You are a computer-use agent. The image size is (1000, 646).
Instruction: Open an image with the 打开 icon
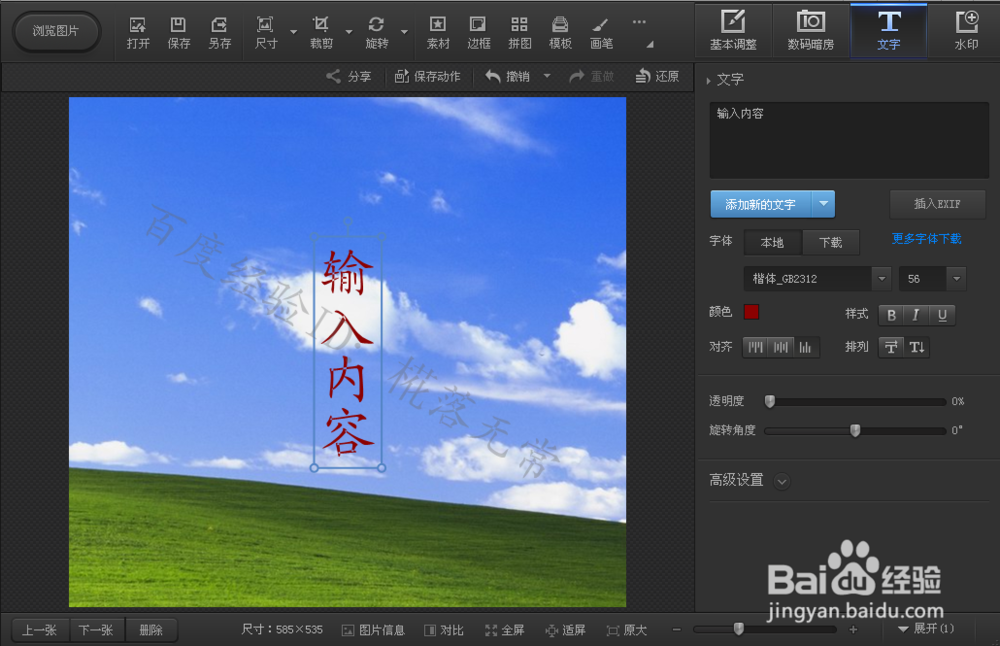click(x=138, y=33)
